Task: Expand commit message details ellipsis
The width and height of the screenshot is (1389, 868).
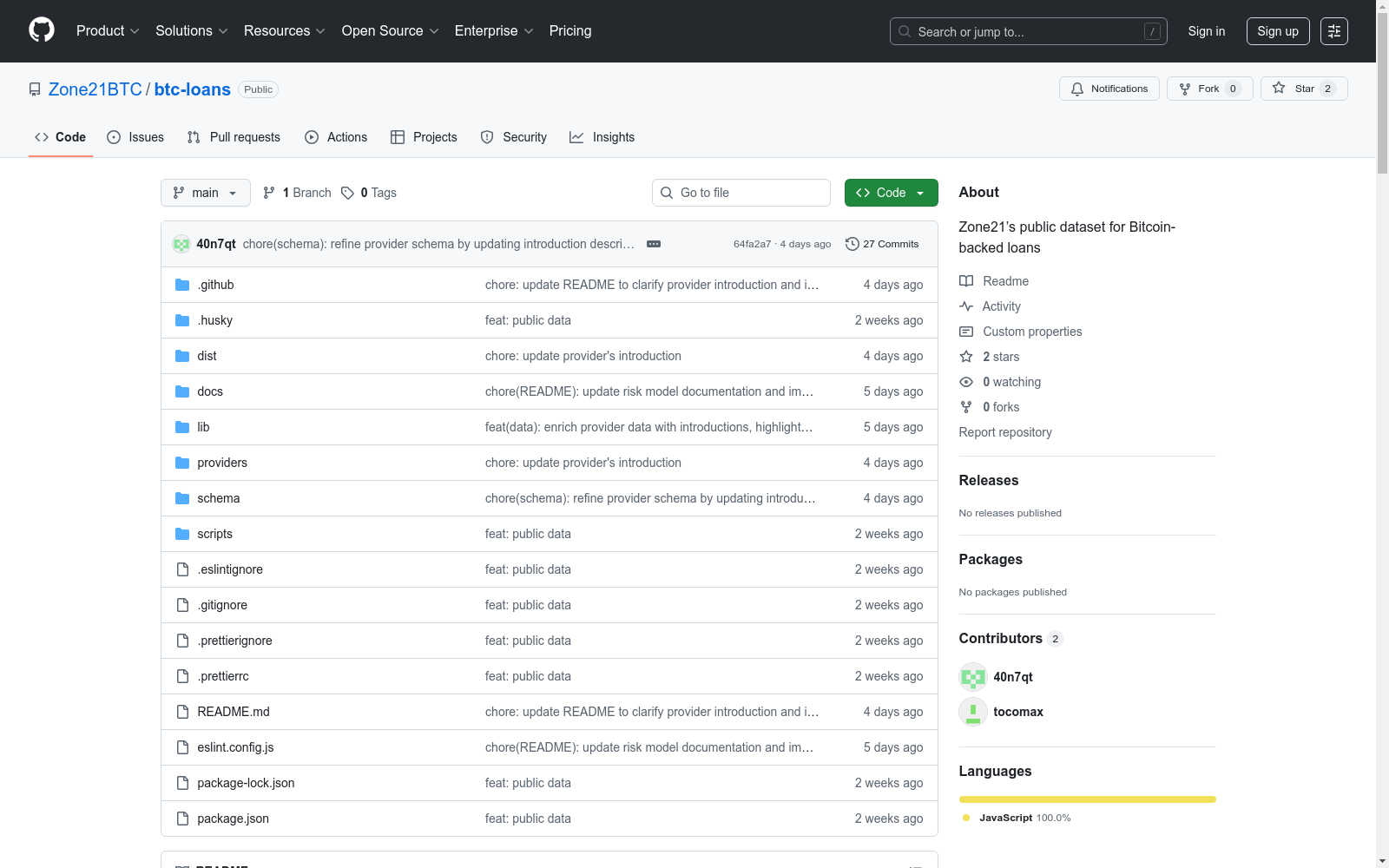Action: point(654,244)
